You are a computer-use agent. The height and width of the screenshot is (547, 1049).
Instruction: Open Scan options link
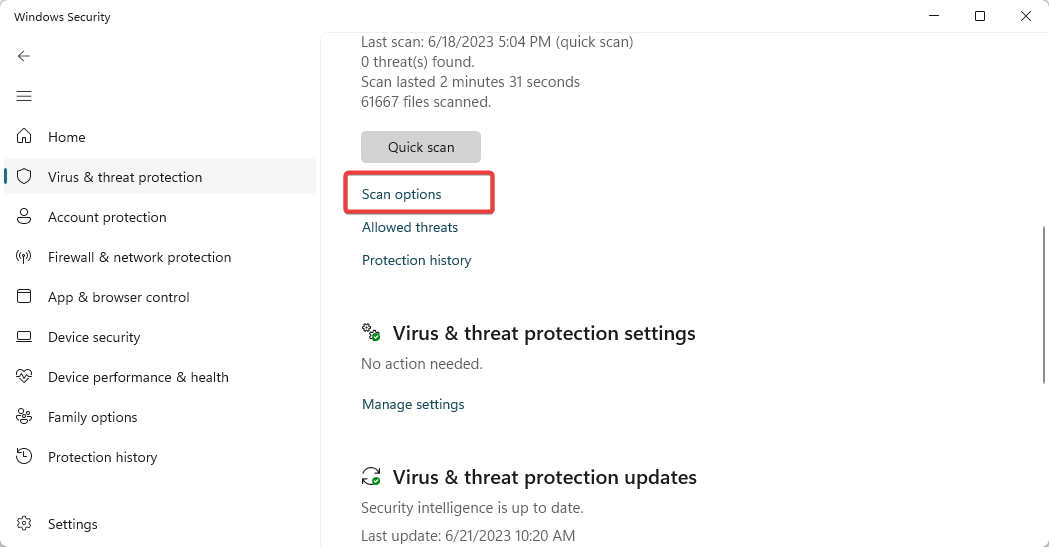(x=401, y=195)
